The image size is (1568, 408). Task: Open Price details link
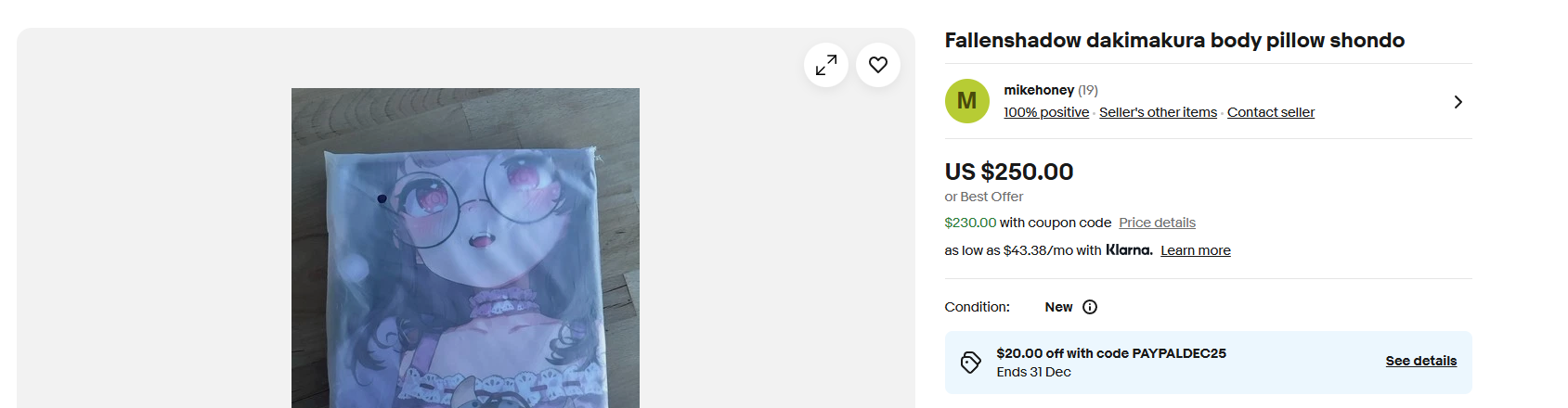(x=1157, y=223)
